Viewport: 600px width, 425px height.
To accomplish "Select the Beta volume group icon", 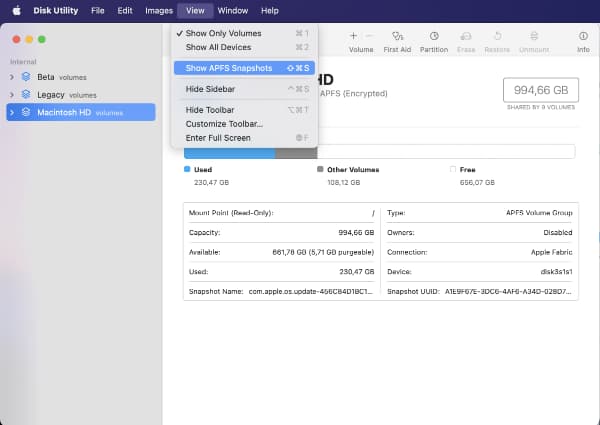I will (x=26, y=77).
